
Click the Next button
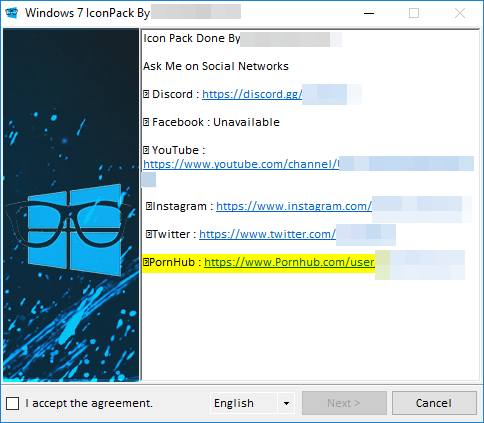pyautogui.click(x=344, y=403)
